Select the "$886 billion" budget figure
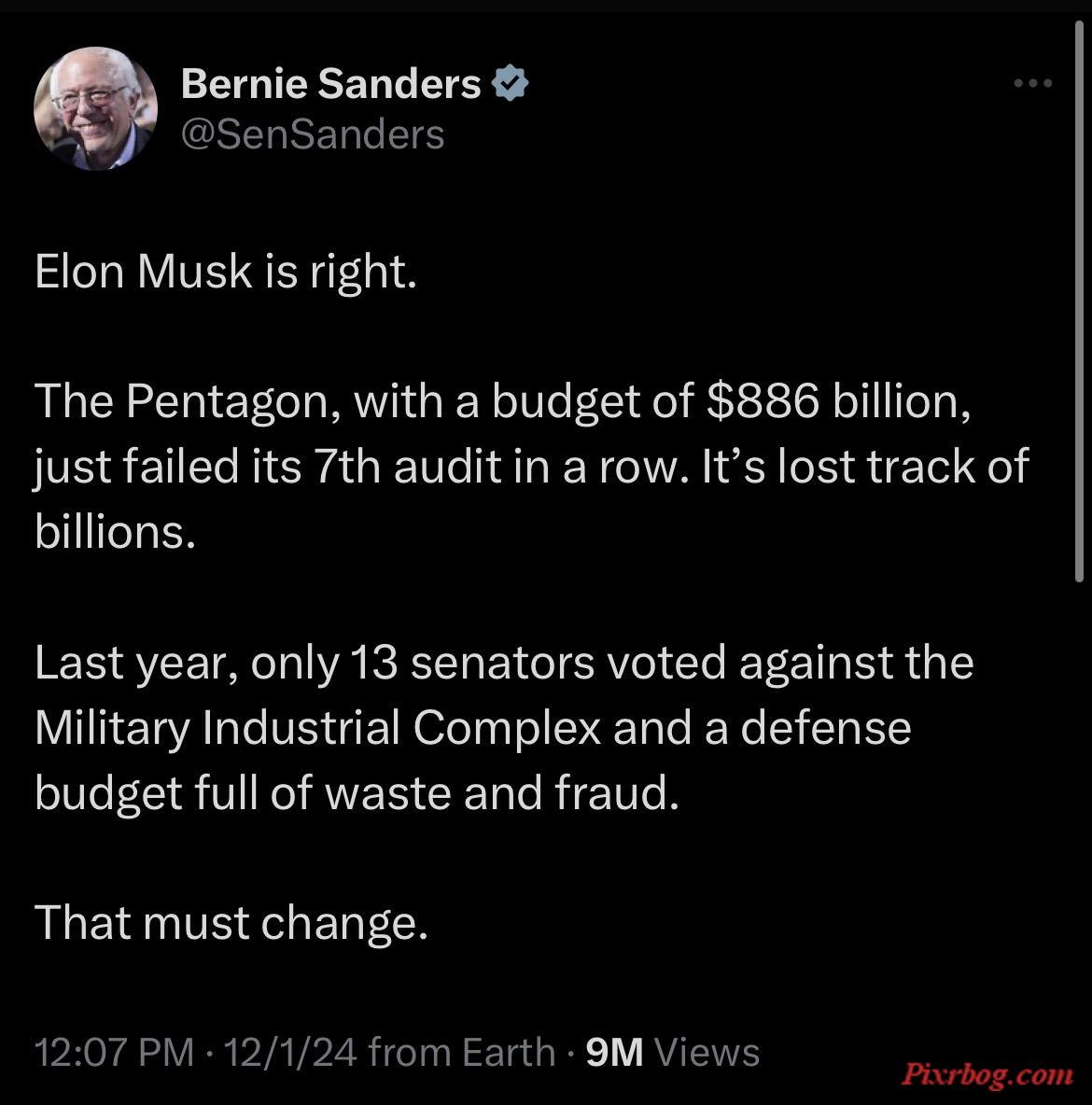 pyautogui.click(x=838, y=401)
